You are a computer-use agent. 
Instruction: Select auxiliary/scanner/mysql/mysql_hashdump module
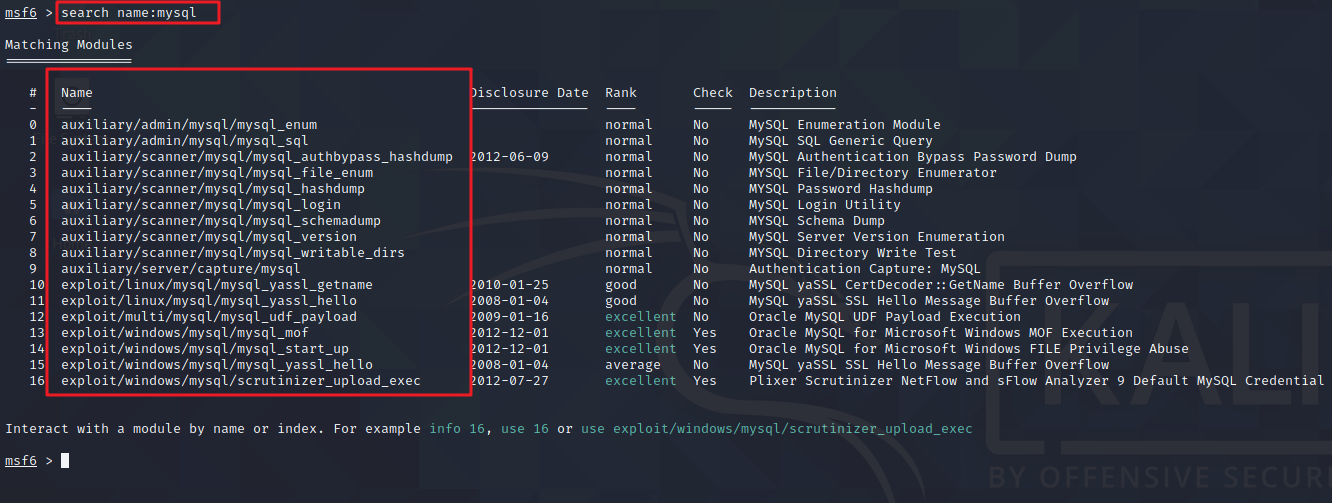[213, 189]
